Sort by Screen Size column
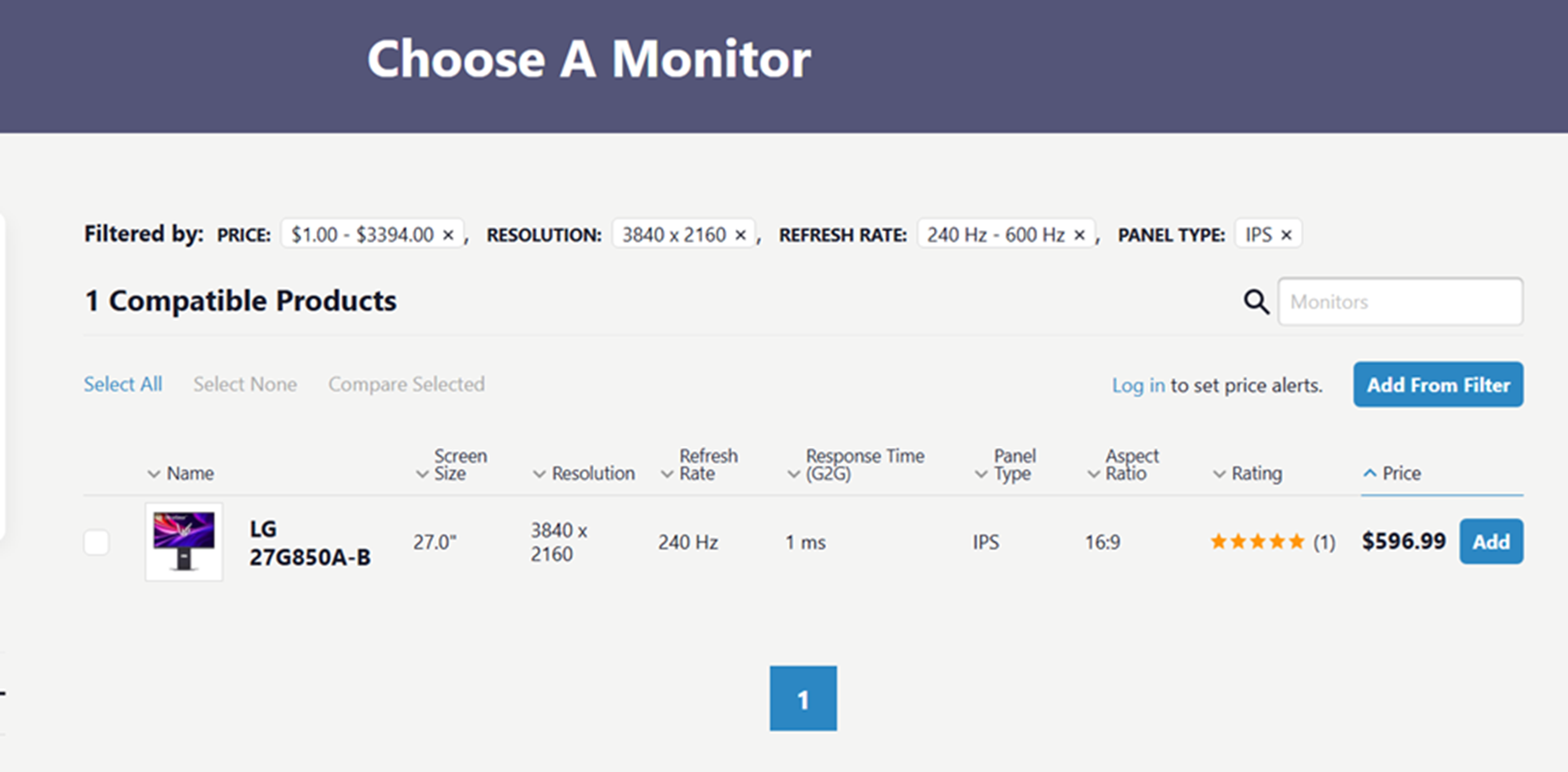 (x=459, y=464)
